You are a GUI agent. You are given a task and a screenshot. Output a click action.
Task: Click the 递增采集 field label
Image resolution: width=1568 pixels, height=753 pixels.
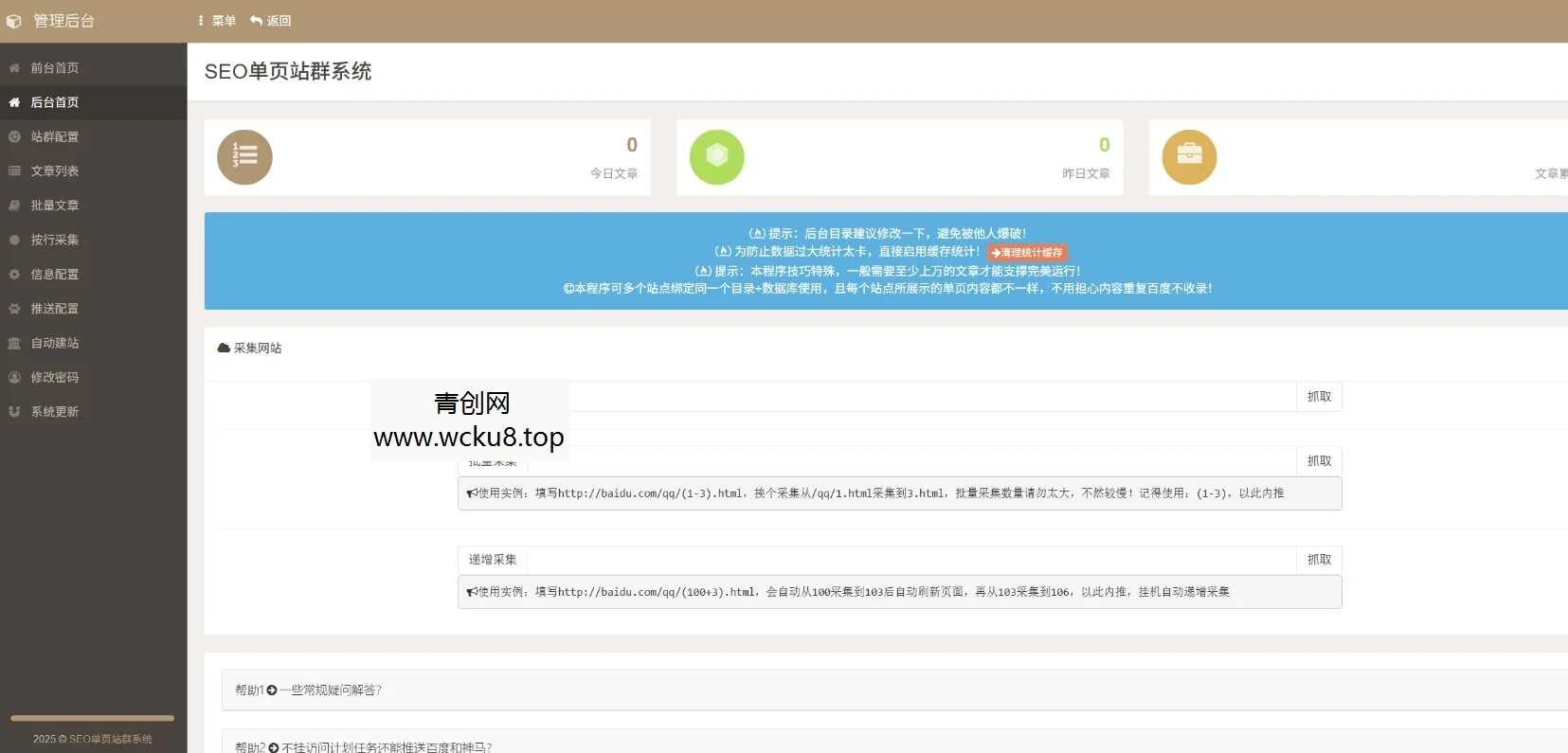493,560
